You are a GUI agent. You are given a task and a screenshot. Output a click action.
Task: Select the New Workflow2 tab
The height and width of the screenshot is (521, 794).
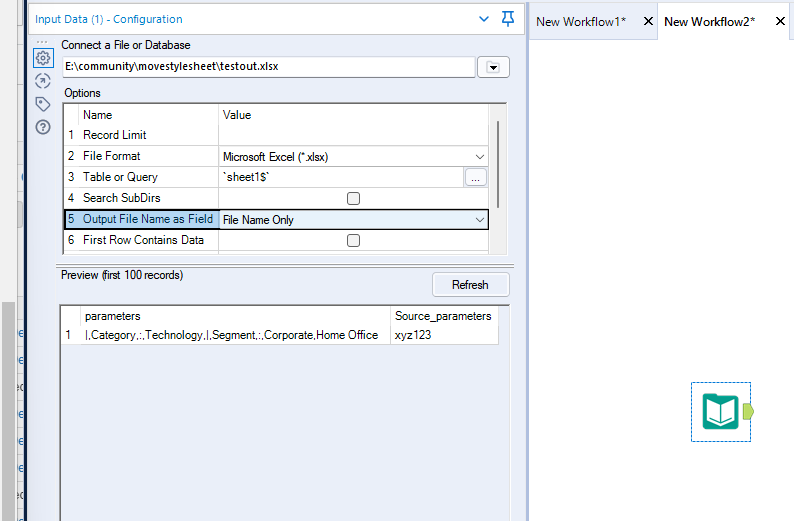[x=709, y=21]
